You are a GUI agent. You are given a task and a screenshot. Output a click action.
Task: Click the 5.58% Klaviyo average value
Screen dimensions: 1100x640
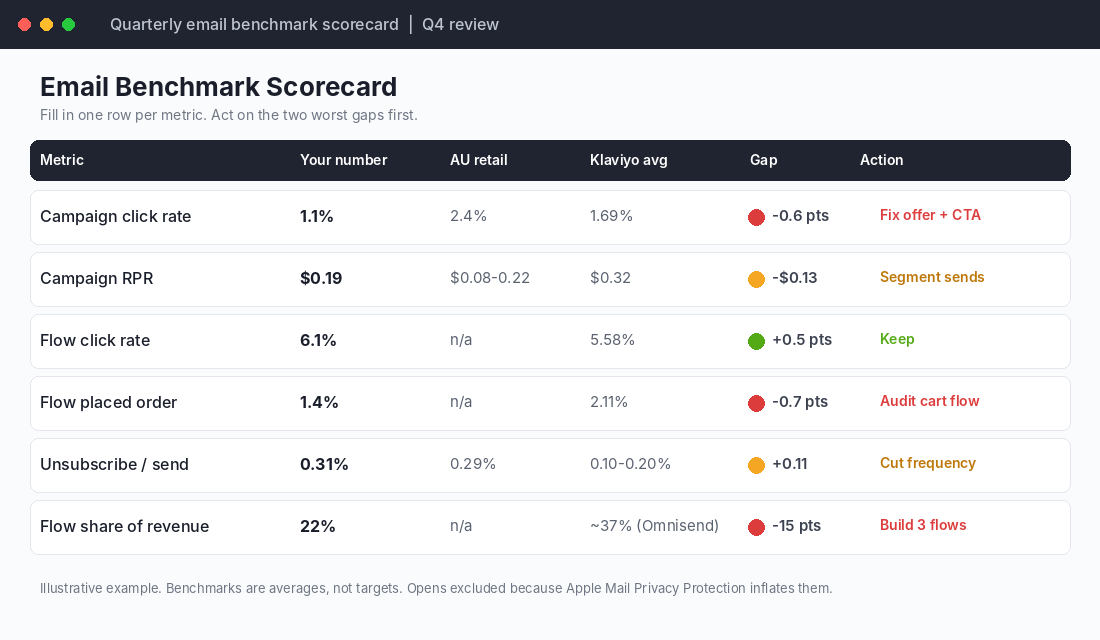coord(612,340)
